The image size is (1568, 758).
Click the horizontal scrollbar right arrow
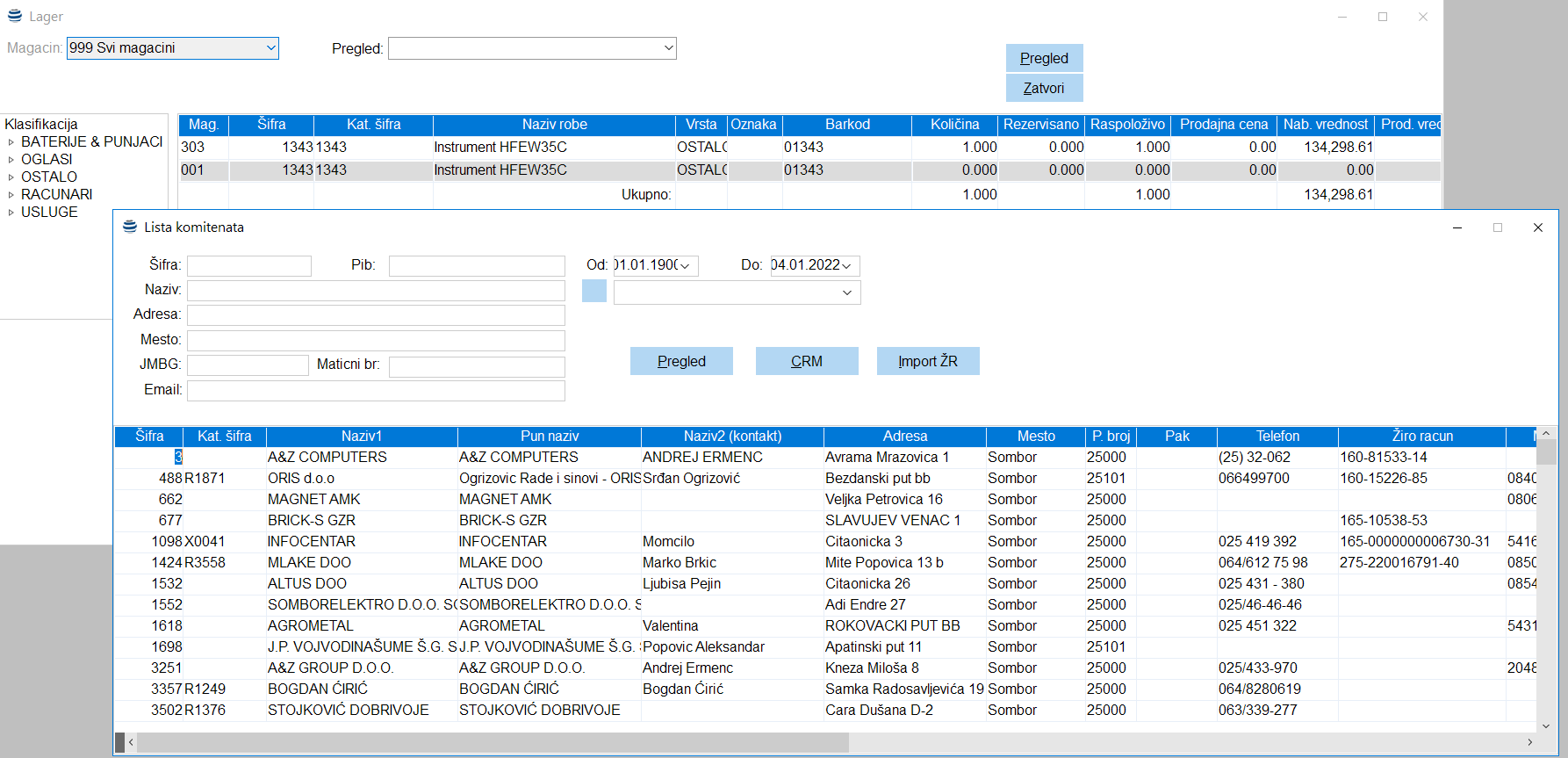[x=1529, y=743]
